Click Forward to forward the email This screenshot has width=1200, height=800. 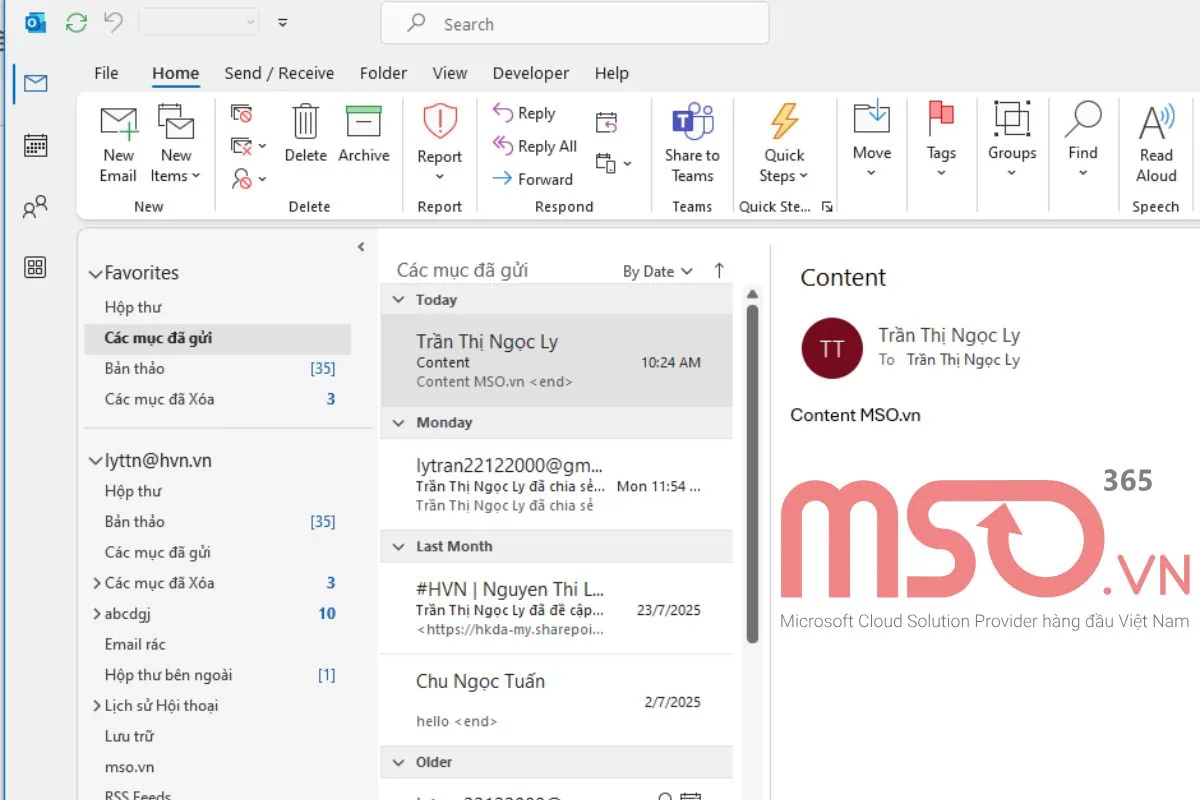pos(533,179)
